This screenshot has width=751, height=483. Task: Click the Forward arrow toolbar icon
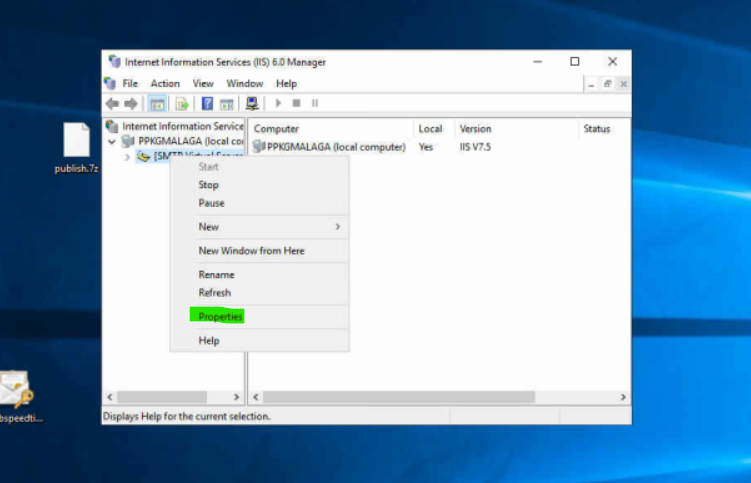coord(130,103)
